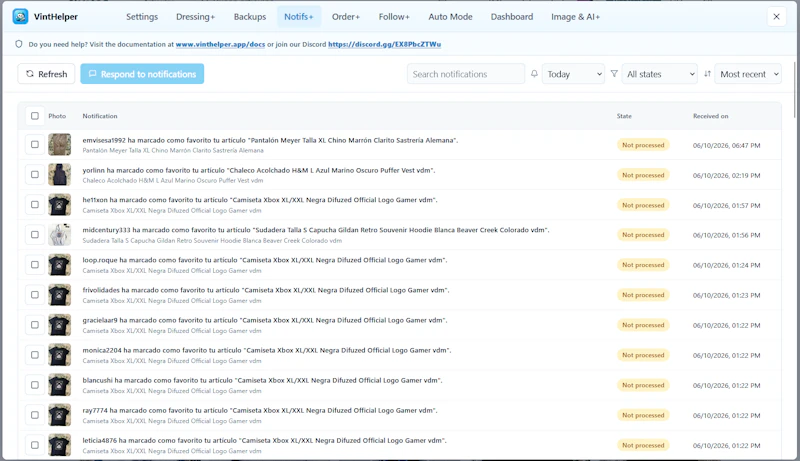Go to the Order+ tab
This screenshot has height=461, width=800.
coord(346,16)
